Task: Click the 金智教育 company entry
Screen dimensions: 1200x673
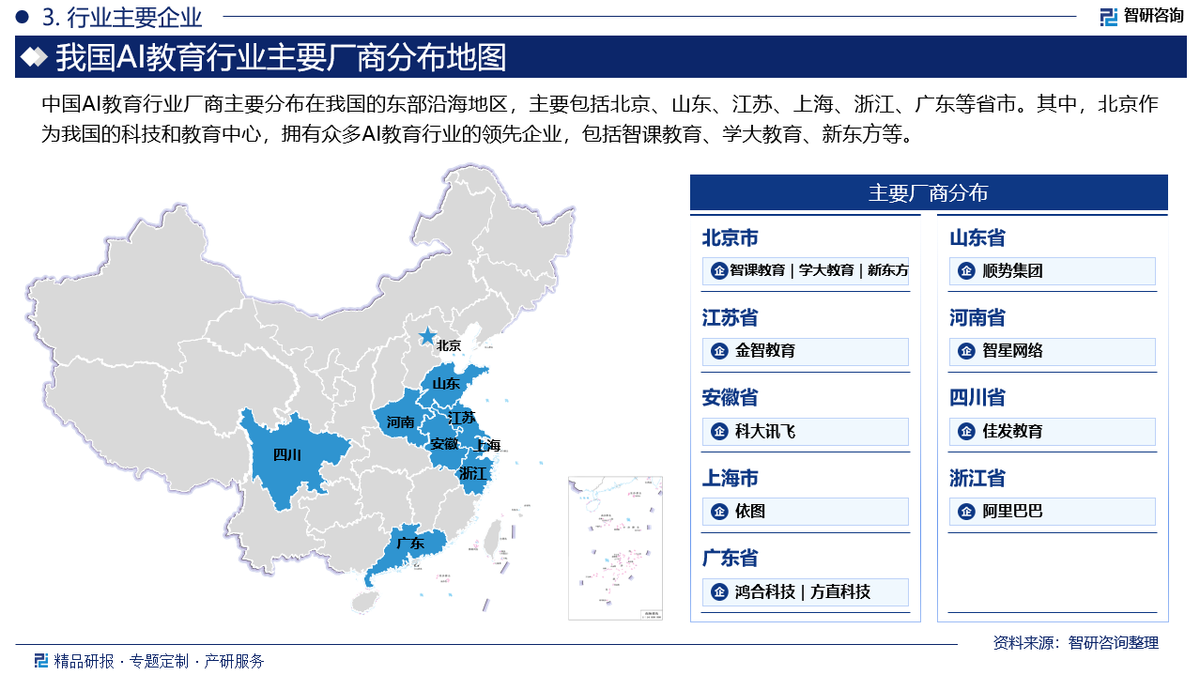Action: pos(806,351)
